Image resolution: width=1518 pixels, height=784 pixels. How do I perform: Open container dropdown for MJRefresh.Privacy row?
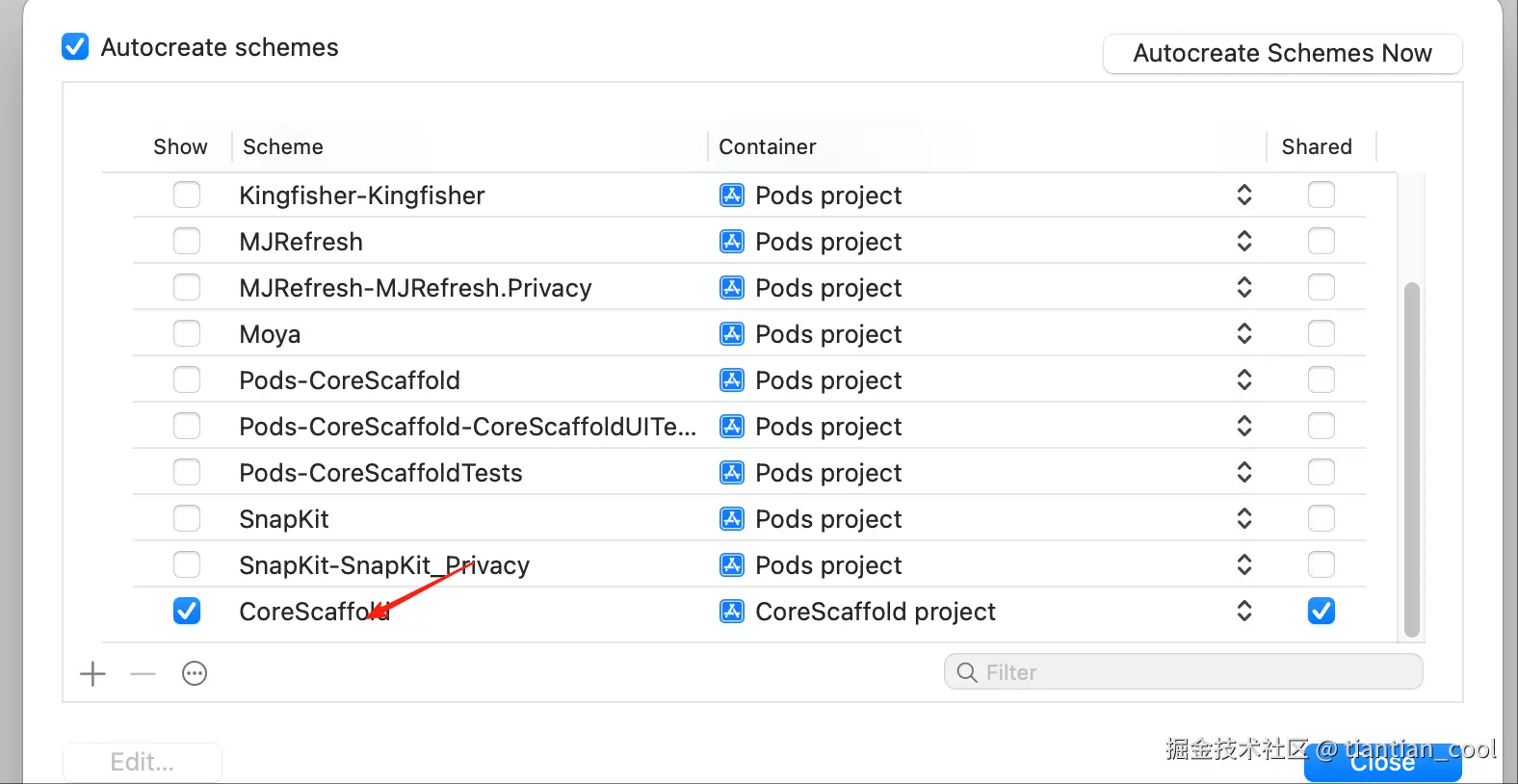1244,288
